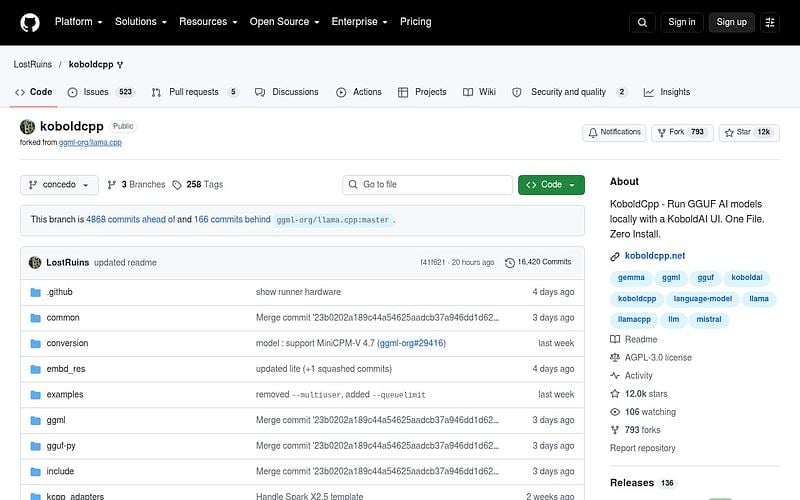Image resolution: width=800 pixels, height=500 pixels.
Task: Click the Readme book icon in About
Action: click(x=615, y=339)
